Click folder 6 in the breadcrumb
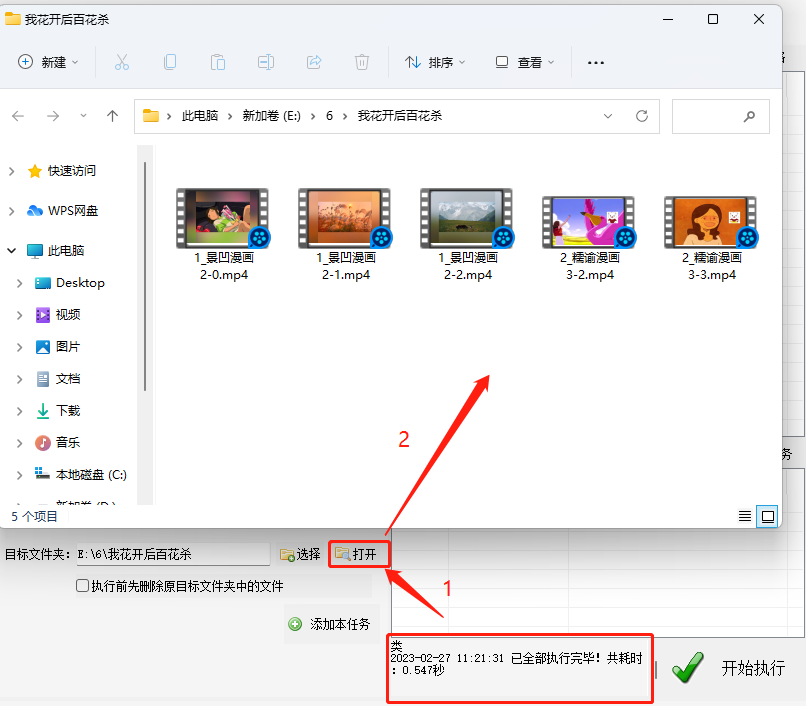The image size is (806, 706). 329,116
